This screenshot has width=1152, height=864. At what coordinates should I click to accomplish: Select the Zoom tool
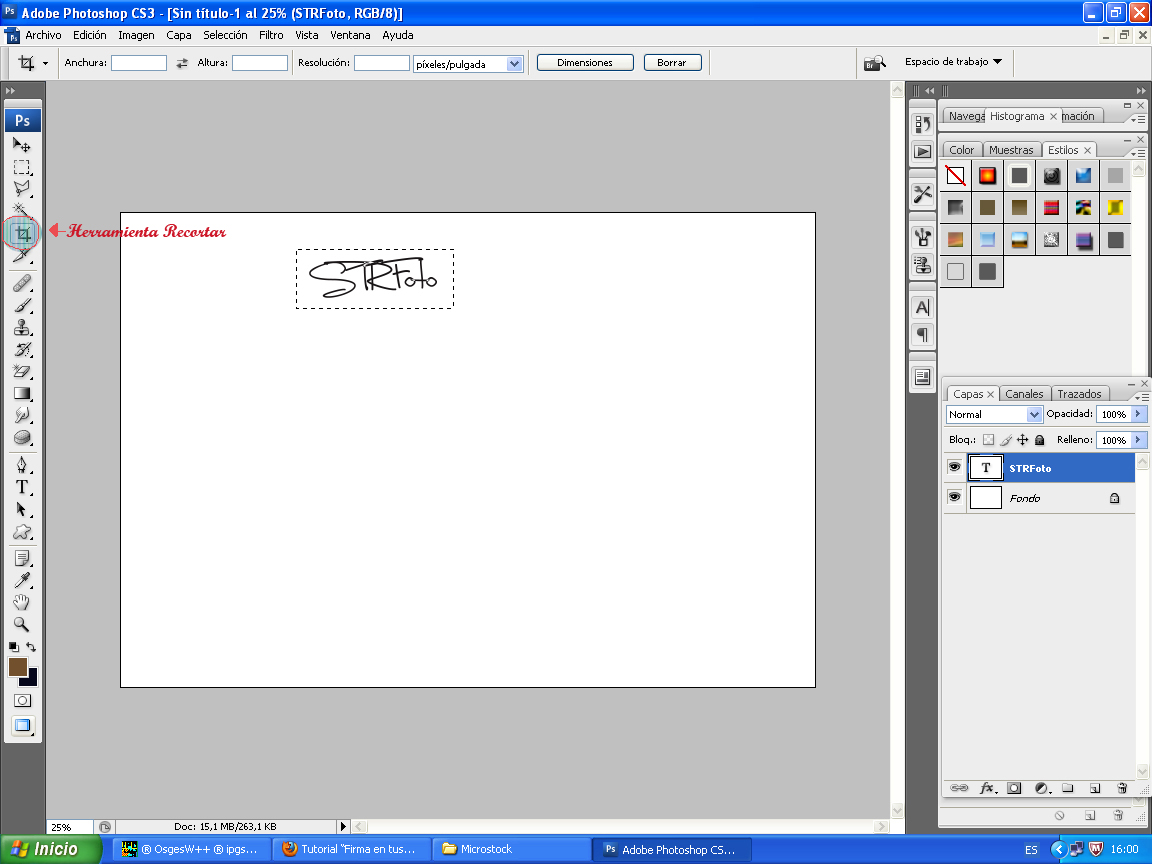pyautogui.click(x=22, y=624)
